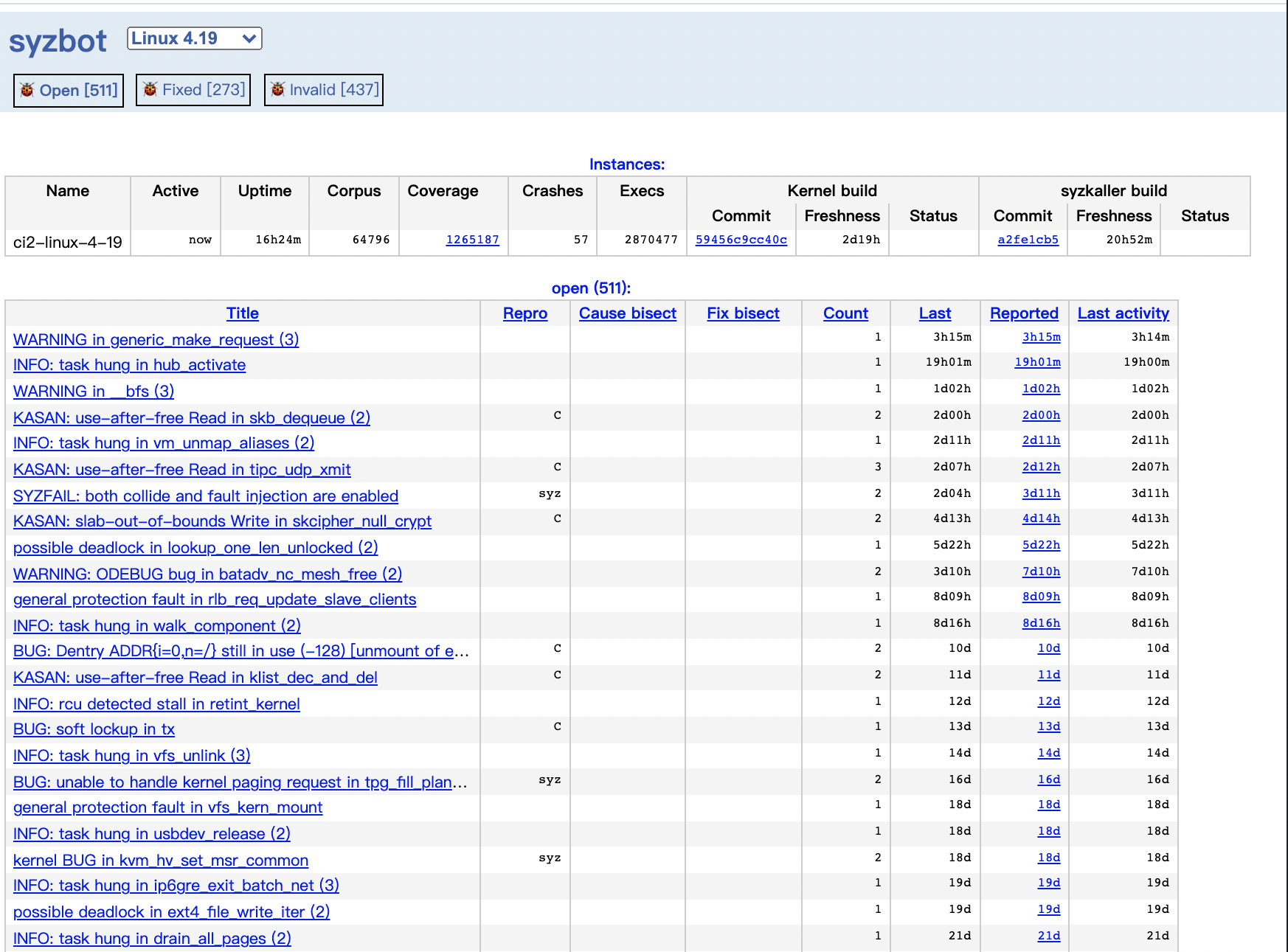Open the 3h15m reported link
This screenshot has height=952, width=1288.
[x=1040, y=337]
